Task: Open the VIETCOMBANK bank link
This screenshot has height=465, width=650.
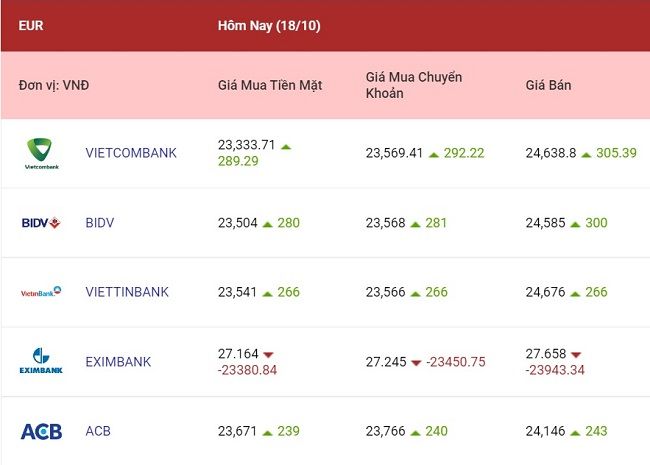Action: coord(131,153)
